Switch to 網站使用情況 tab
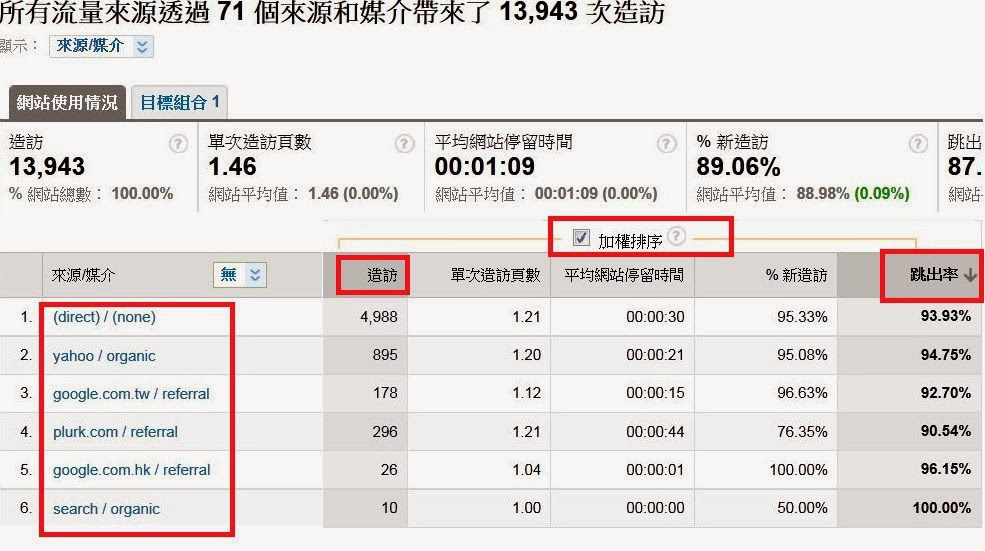This screenshot has height=551, width=985. [x=67, y=102]
